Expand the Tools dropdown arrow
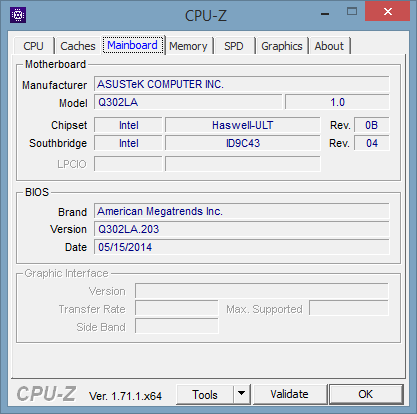Viewport: 417px width, 414px height. pyautogui.click(x=242, y=395)
